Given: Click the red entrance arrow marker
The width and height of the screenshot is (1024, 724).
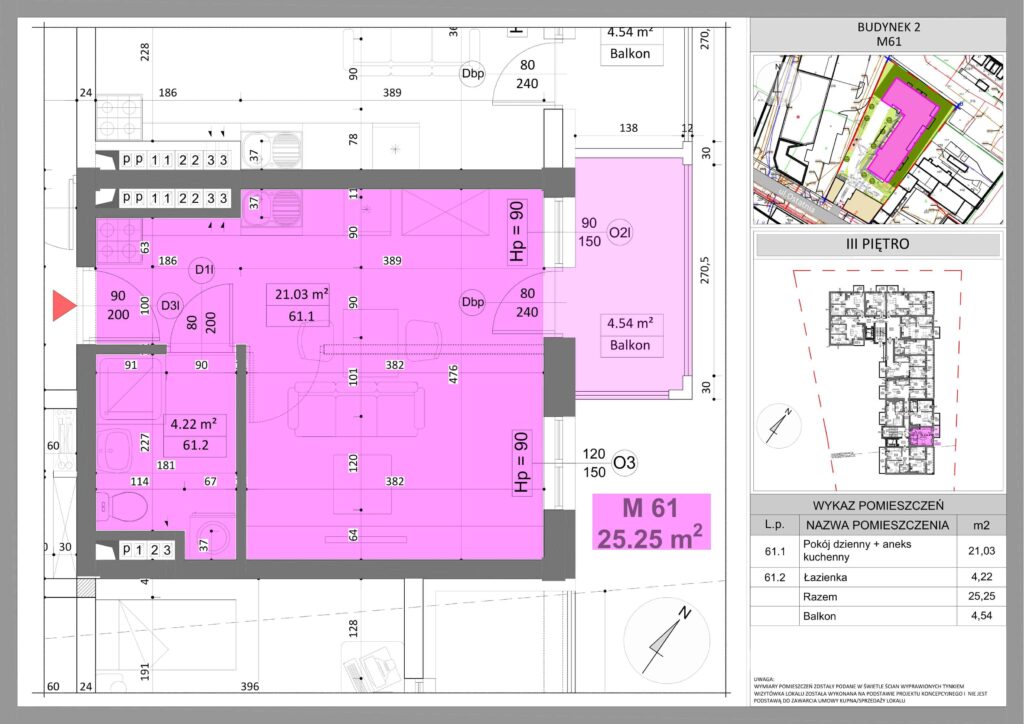Looking at the screenshot, I should 65,305.
